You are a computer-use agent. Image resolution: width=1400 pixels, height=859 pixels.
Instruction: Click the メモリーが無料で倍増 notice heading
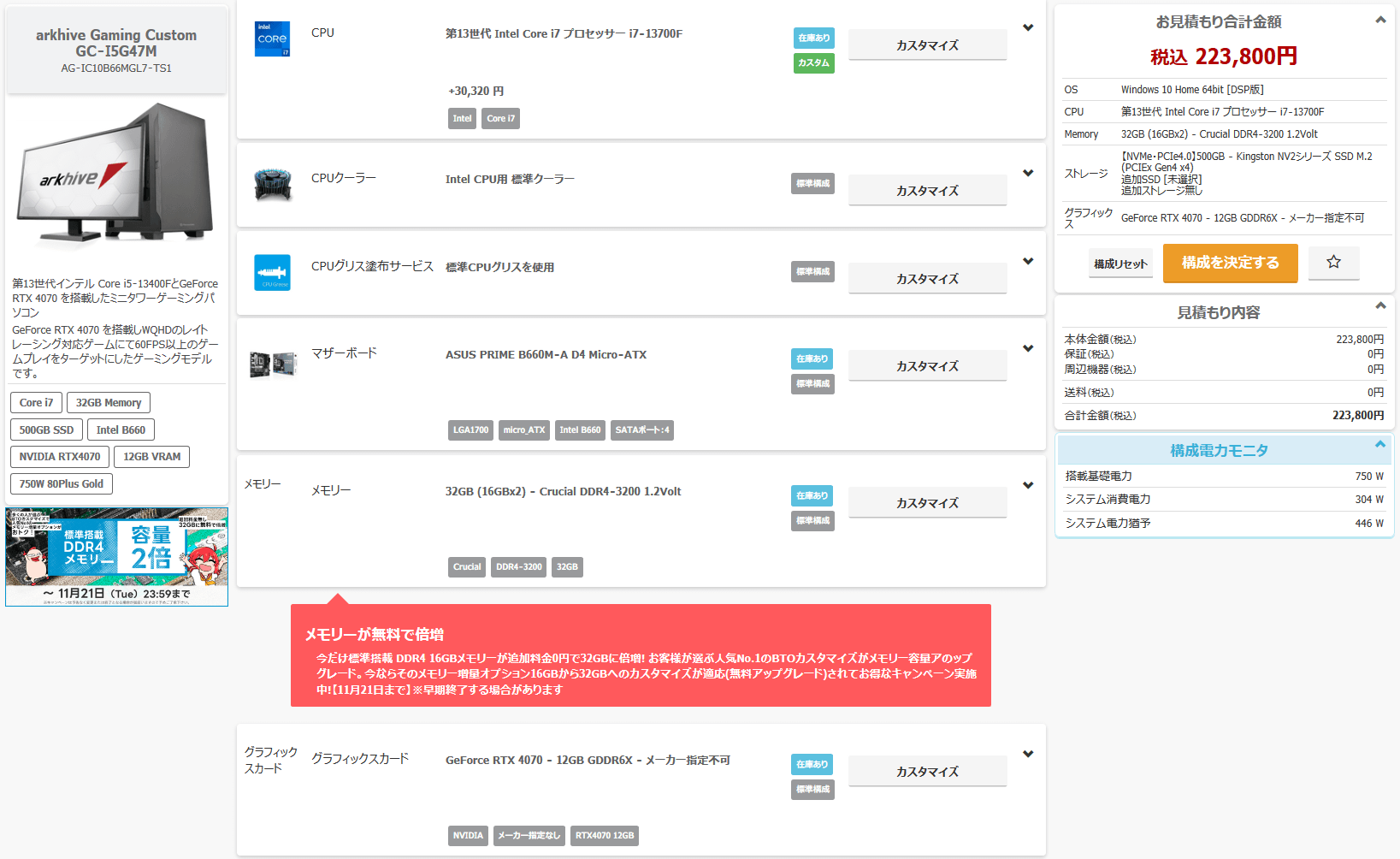[375, 635]
